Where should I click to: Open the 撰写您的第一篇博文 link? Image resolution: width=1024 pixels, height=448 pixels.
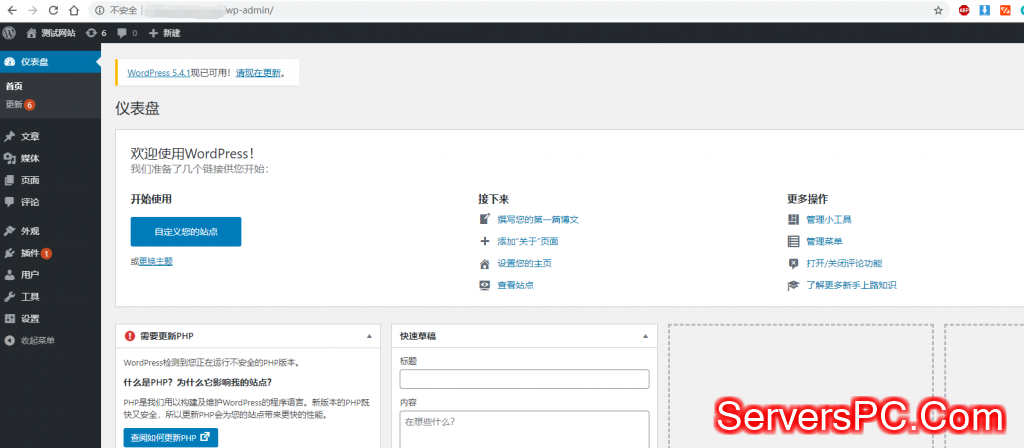point(538,219)
